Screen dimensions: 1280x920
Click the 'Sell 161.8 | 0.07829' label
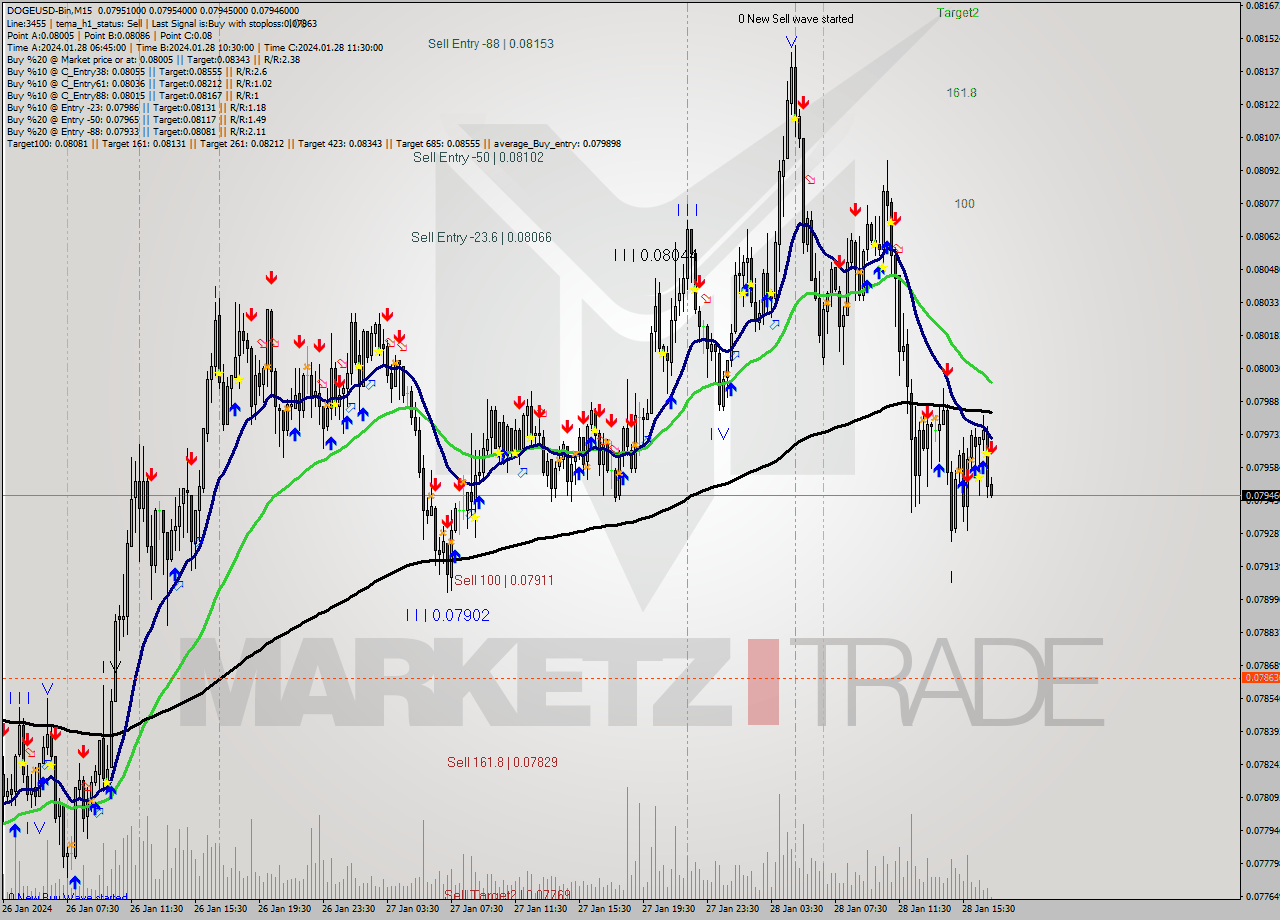[502, 762]
